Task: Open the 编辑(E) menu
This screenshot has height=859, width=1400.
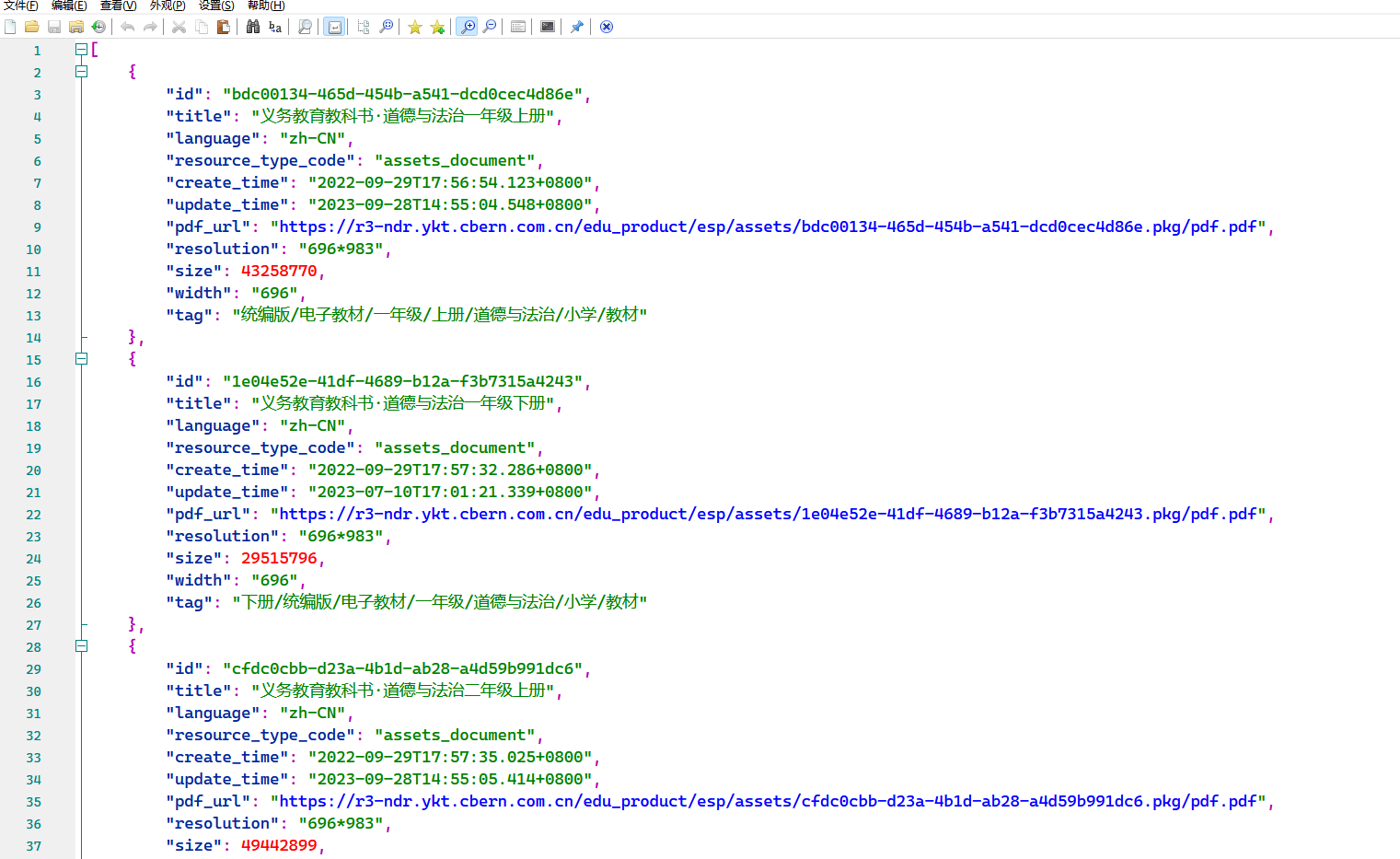Action: point(69,6)
